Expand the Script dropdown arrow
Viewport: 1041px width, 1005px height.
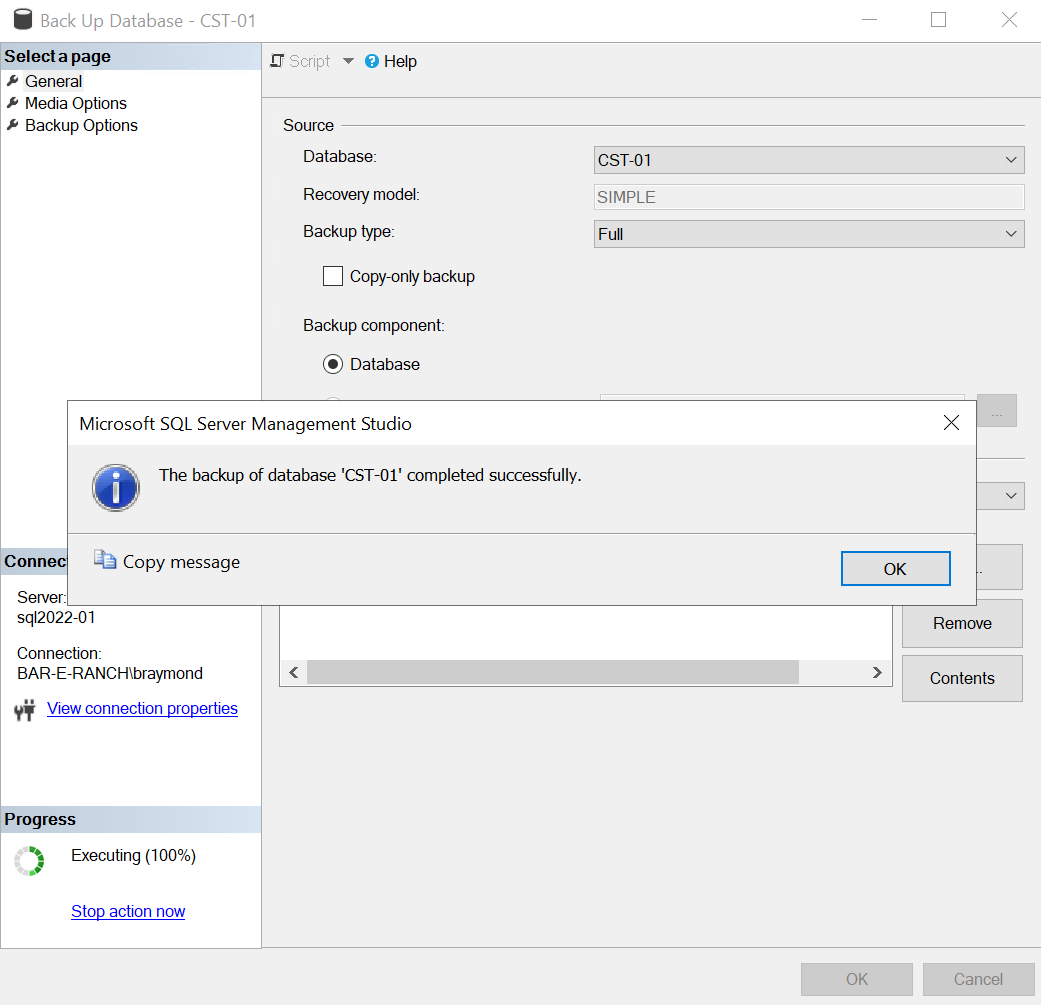click(348, 61)
